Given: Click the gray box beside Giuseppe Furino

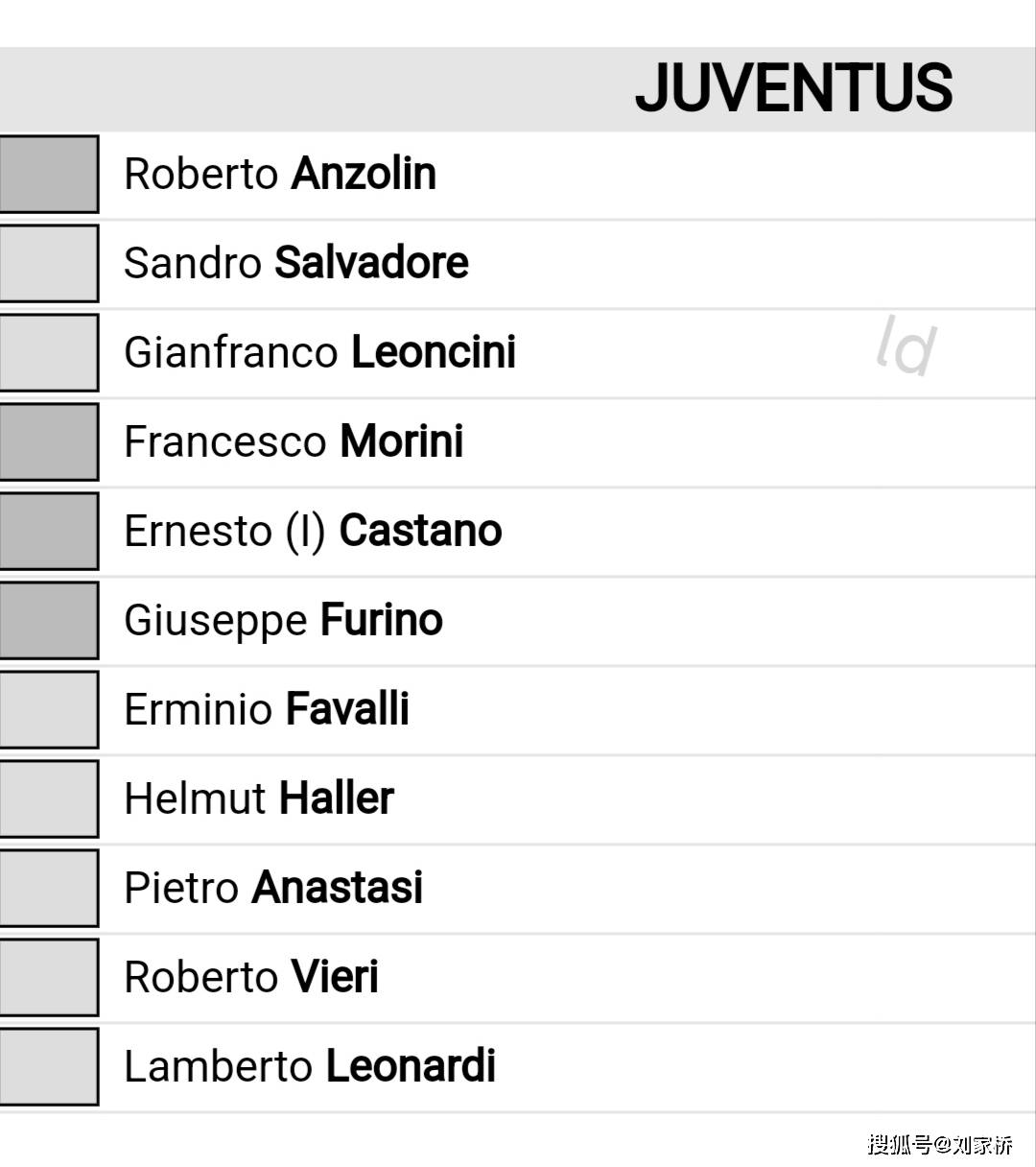Looking at the screenshot, I should (x=49, y=620).
